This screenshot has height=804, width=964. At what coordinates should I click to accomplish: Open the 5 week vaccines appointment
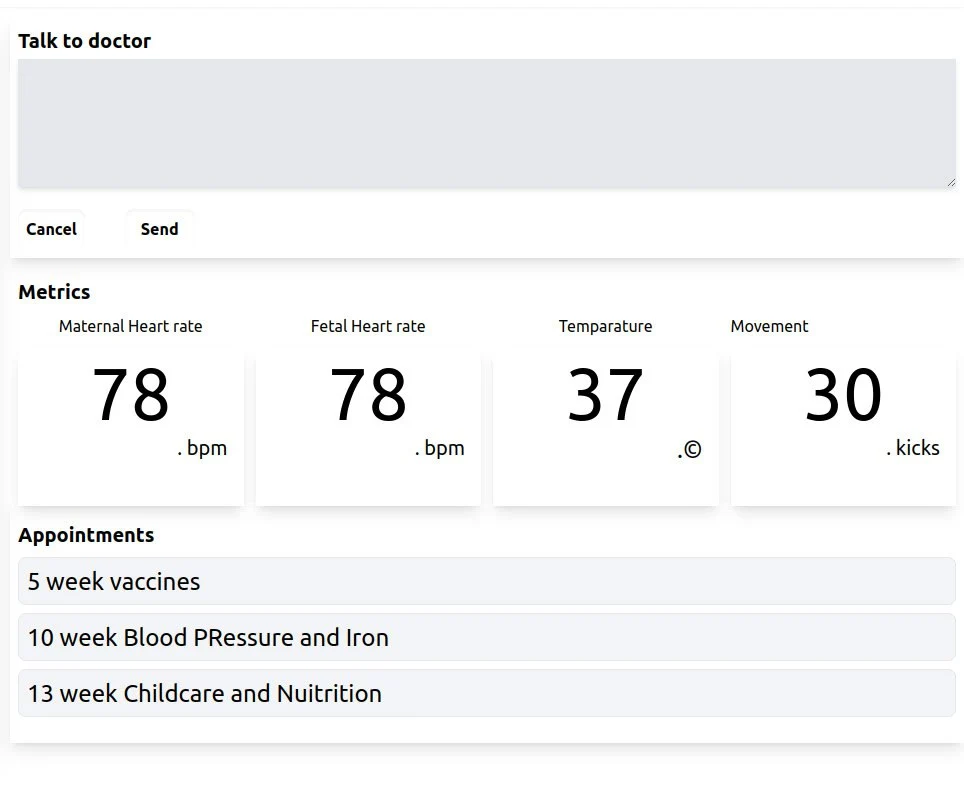pos(487,581)
